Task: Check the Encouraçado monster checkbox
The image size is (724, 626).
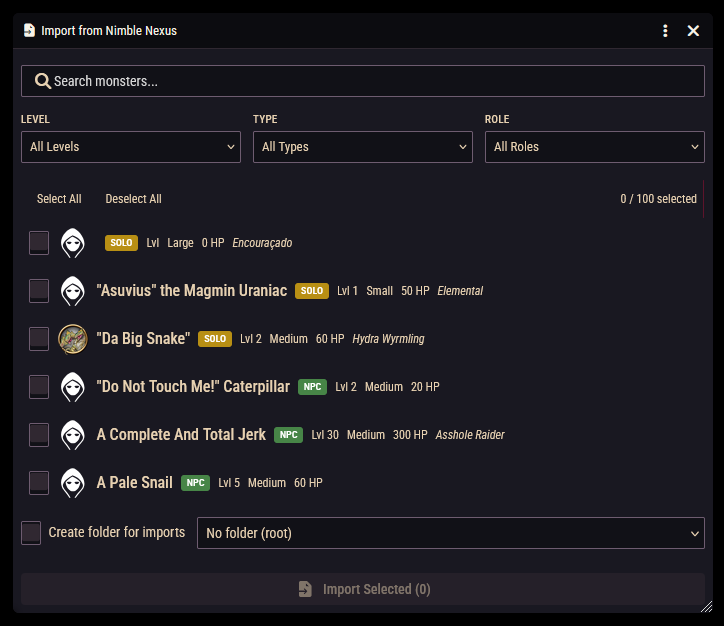Action: pos(39,243)
